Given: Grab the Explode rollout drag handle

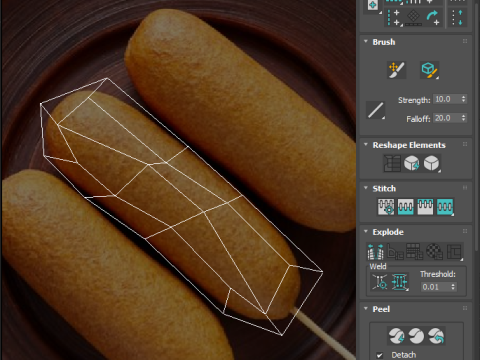Looking at the screenshot, I should point(465,231).
